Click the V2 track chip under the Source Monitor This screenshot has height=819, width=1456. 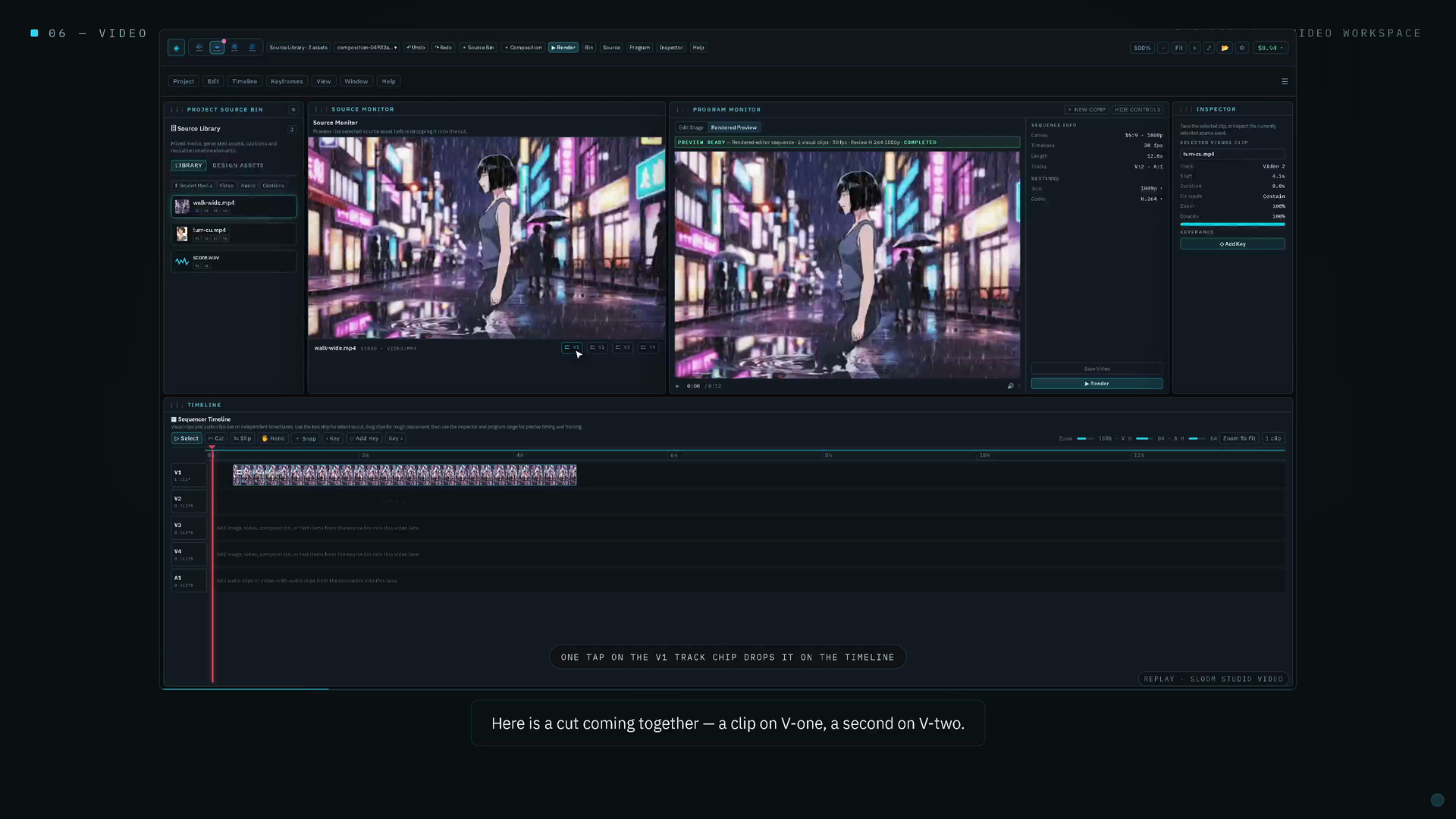(598, 347)
